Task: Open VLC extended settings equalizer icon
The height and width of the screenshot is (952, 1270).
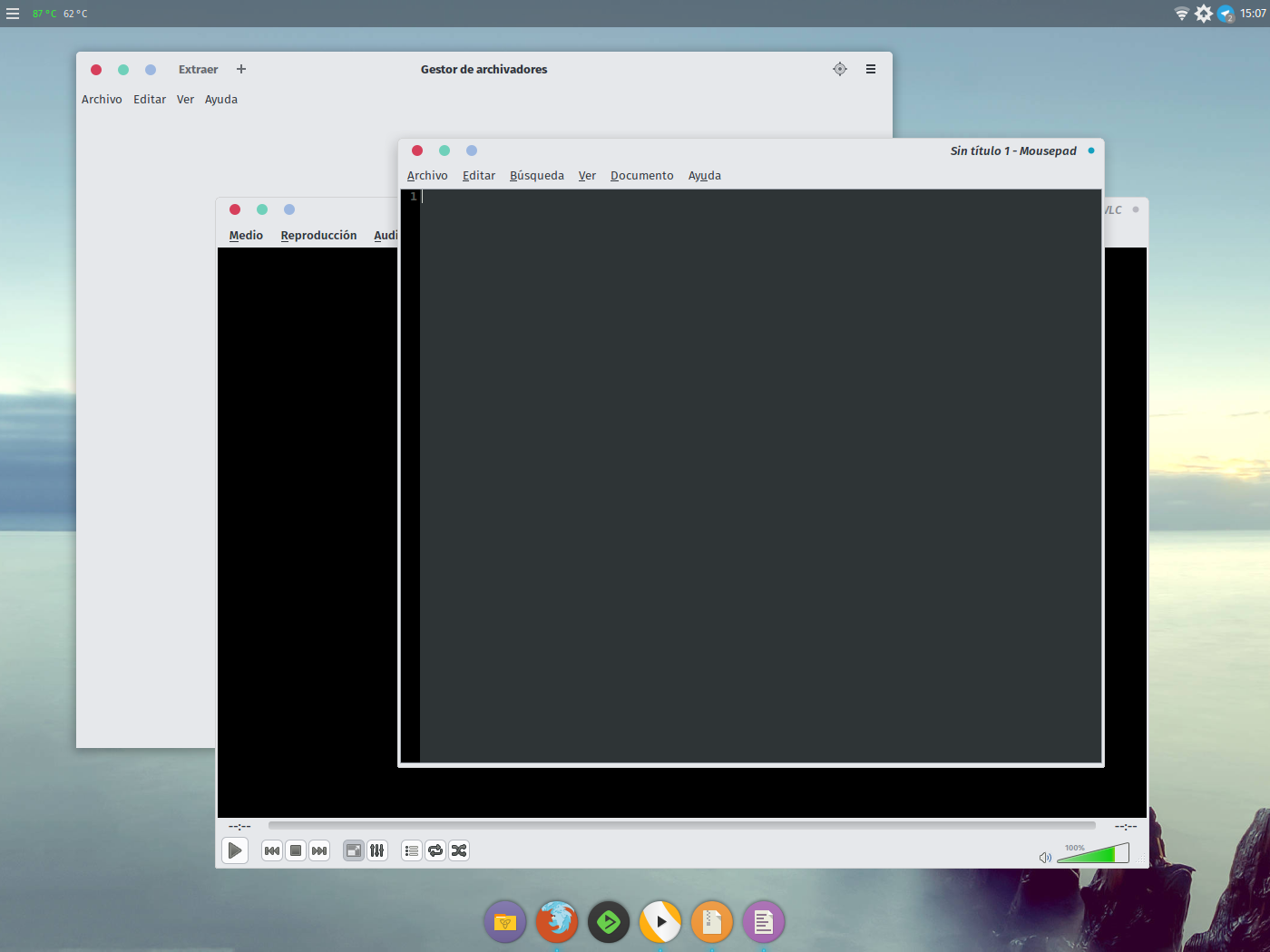Action: (x=377, y=850)
